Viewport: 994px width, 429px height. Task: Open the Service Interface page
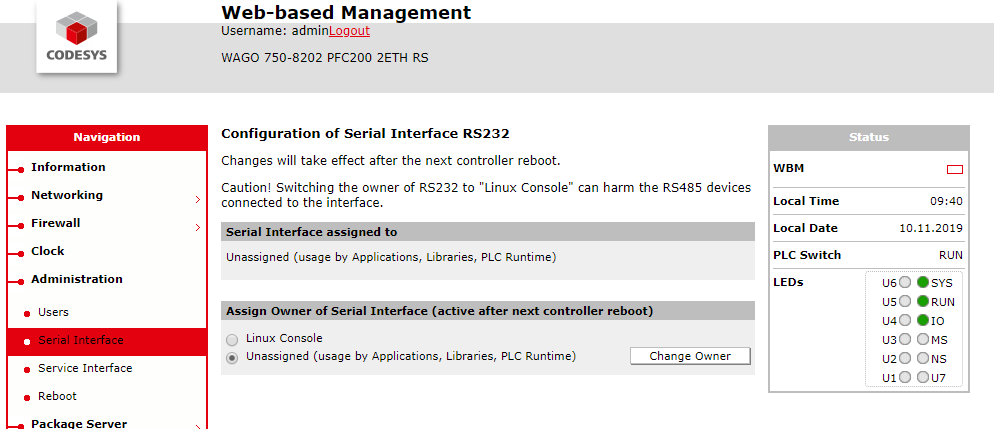point(85,368)
